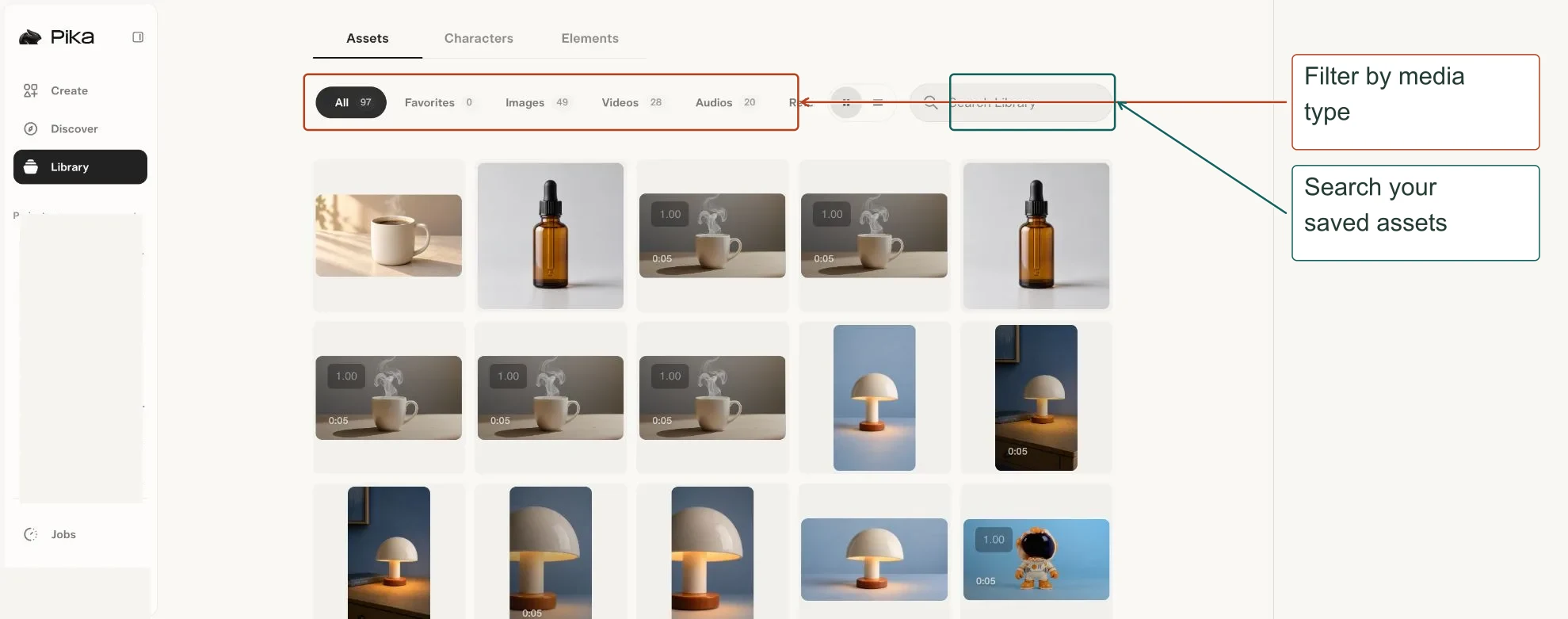The width and height of the screenshot is (1568, 619).
Task: Show Audios assets only
Action: coord(726,102)
